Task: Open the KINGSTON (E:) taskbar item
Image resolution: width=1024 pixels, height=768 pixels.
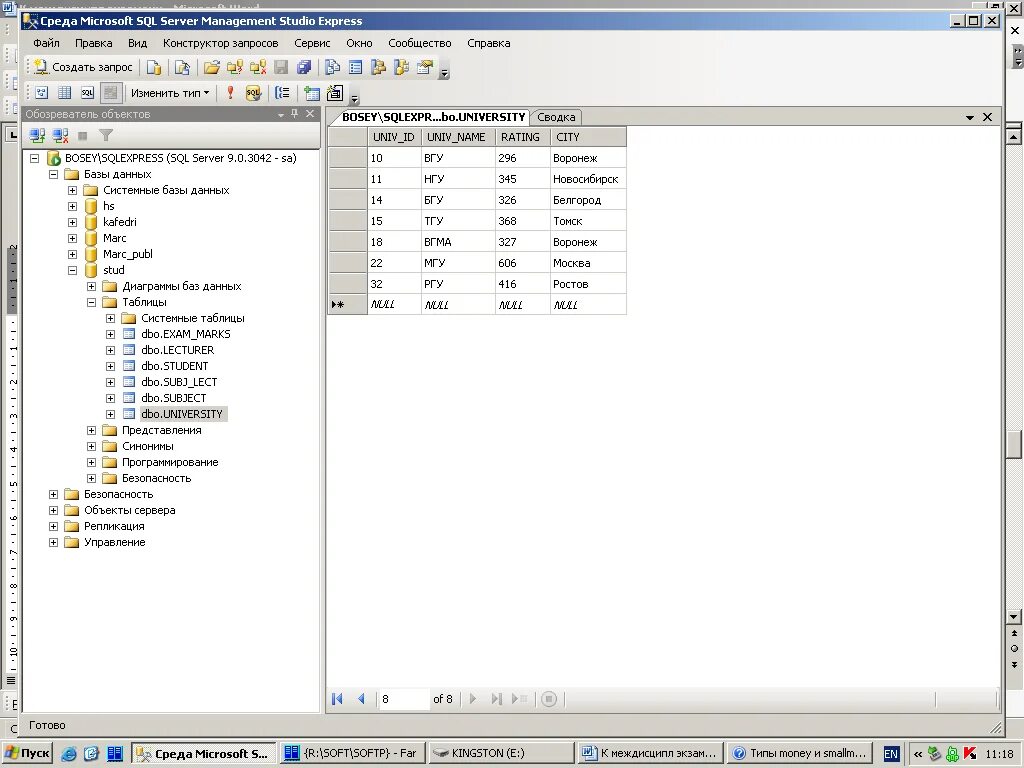Action: [x=502, y=753]
